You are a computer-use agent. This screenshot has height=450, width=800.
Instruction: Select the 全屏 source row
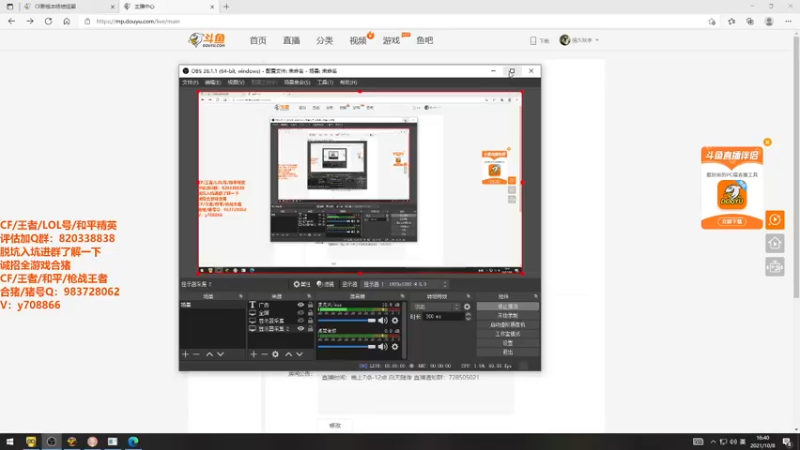[x=281, y=313]
